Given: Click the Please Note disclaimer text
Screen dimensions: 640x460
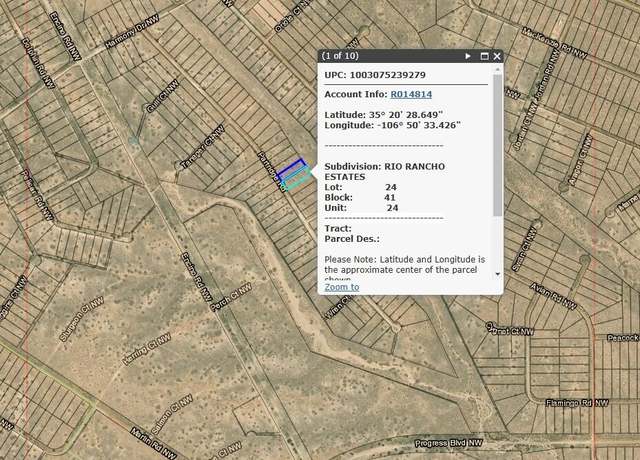Looking at the screenshot, I should pos(404,269).
